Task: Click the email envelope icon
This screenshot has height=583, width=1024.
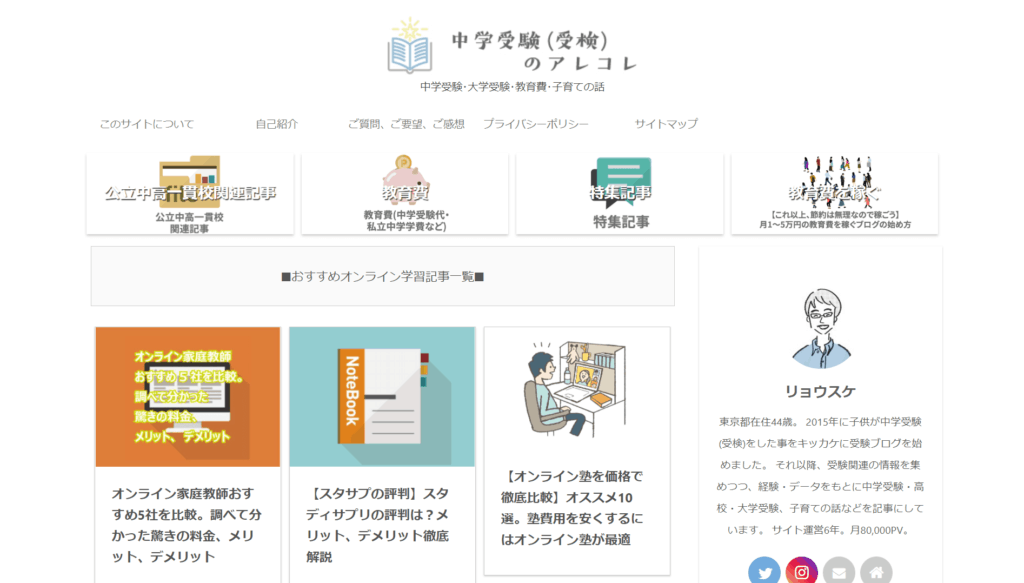Action: pyautogui.click(x=839, y=572)
